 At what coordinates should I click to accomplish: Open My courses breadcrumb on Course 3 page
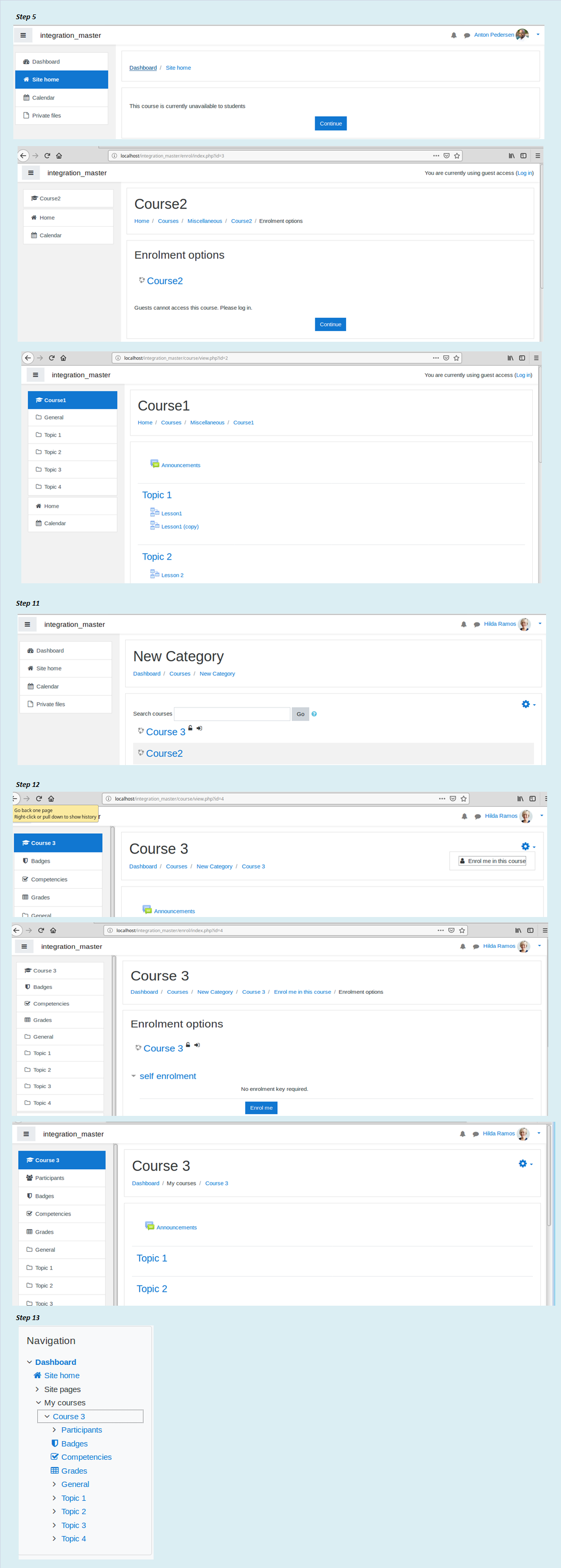click(x=181, y=1183)
